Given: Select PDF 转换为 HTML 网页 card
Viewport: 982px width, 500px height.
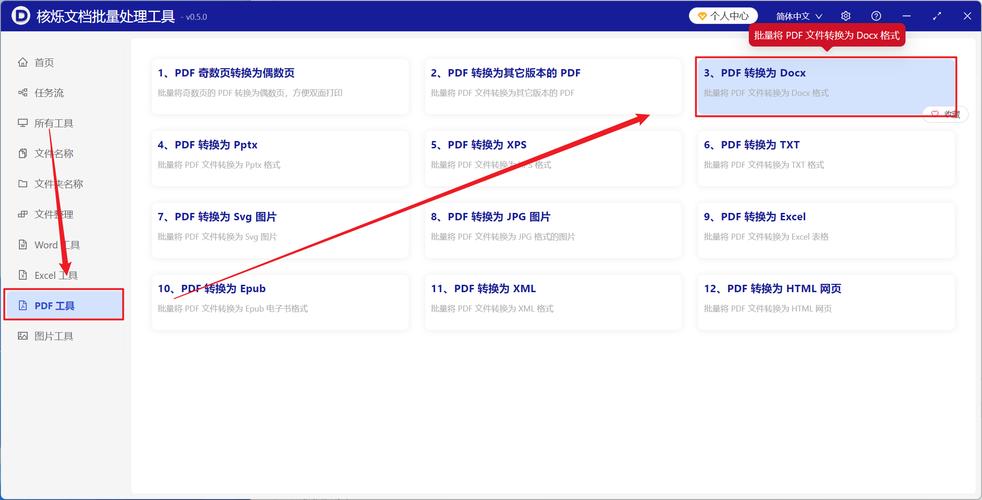Looking at the screenshot, I should point(825,299).
